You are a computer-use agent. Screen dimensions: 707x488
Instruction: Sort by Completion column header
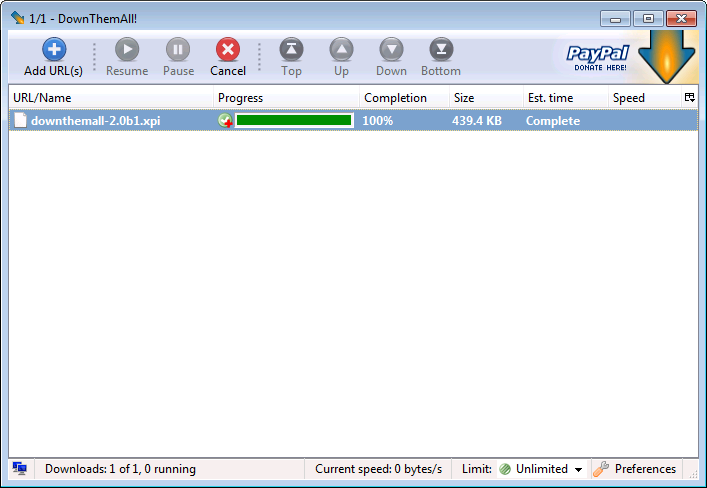404,97
